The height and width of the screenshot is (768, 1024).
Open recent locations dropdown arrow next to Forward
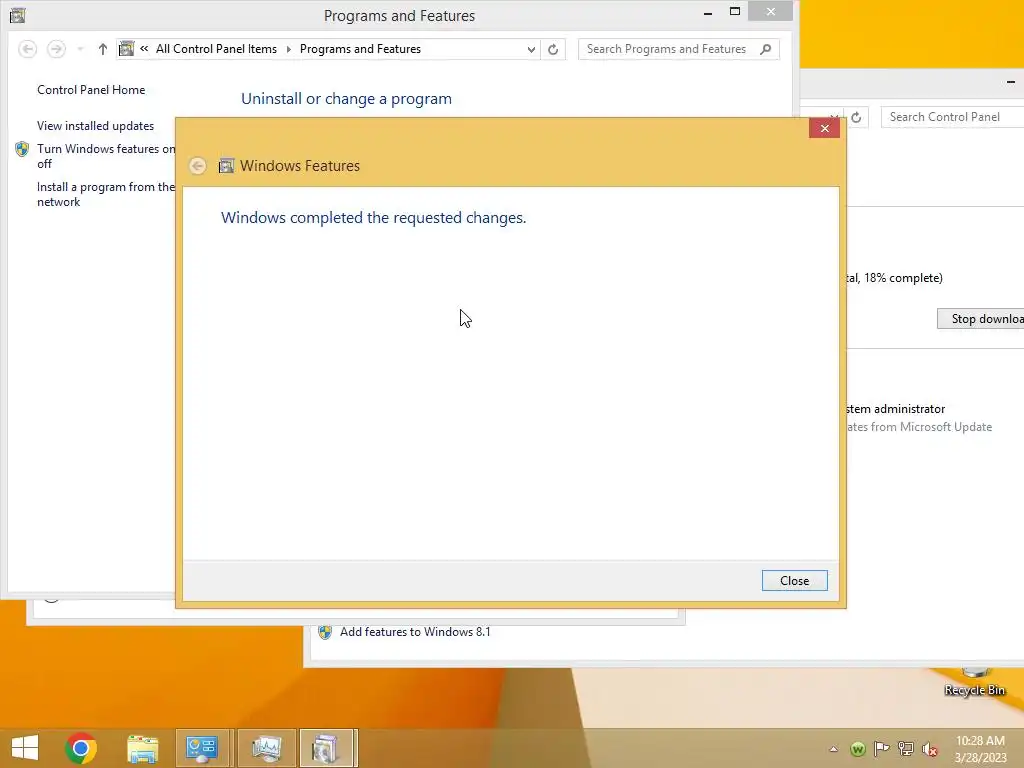[80, 49]
